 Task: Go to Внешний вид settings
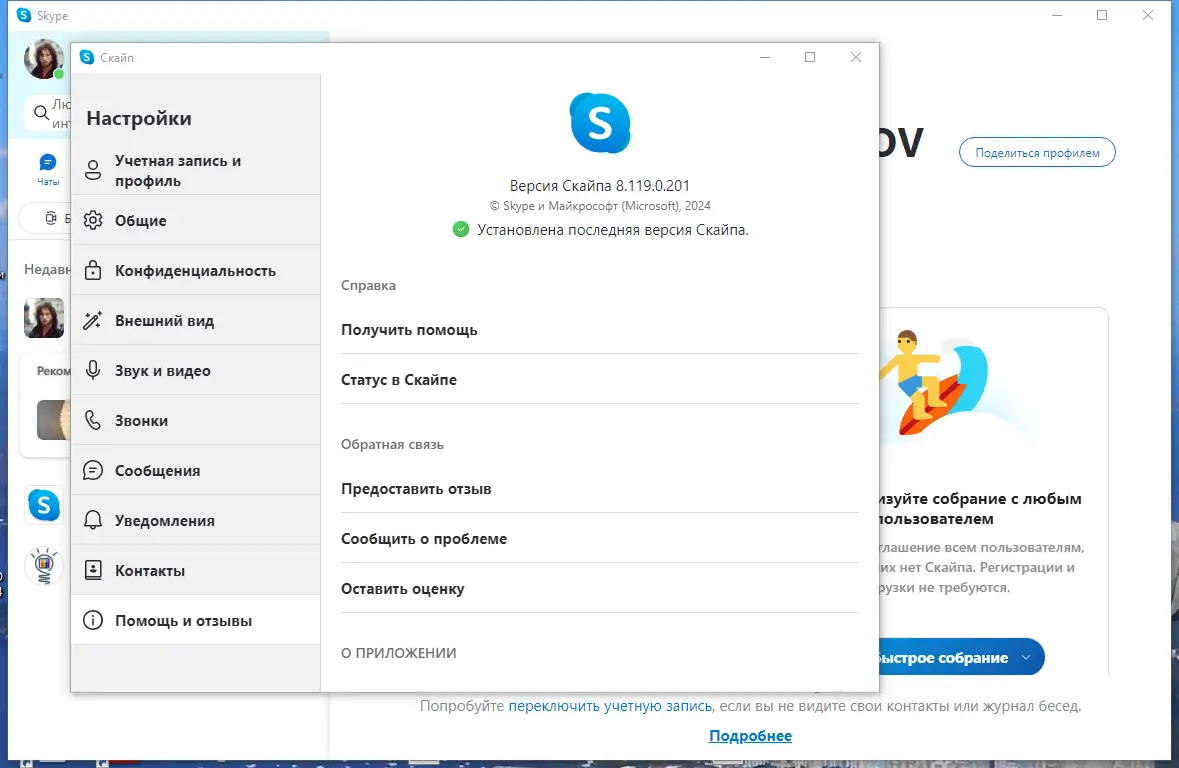tap(195, 320)
